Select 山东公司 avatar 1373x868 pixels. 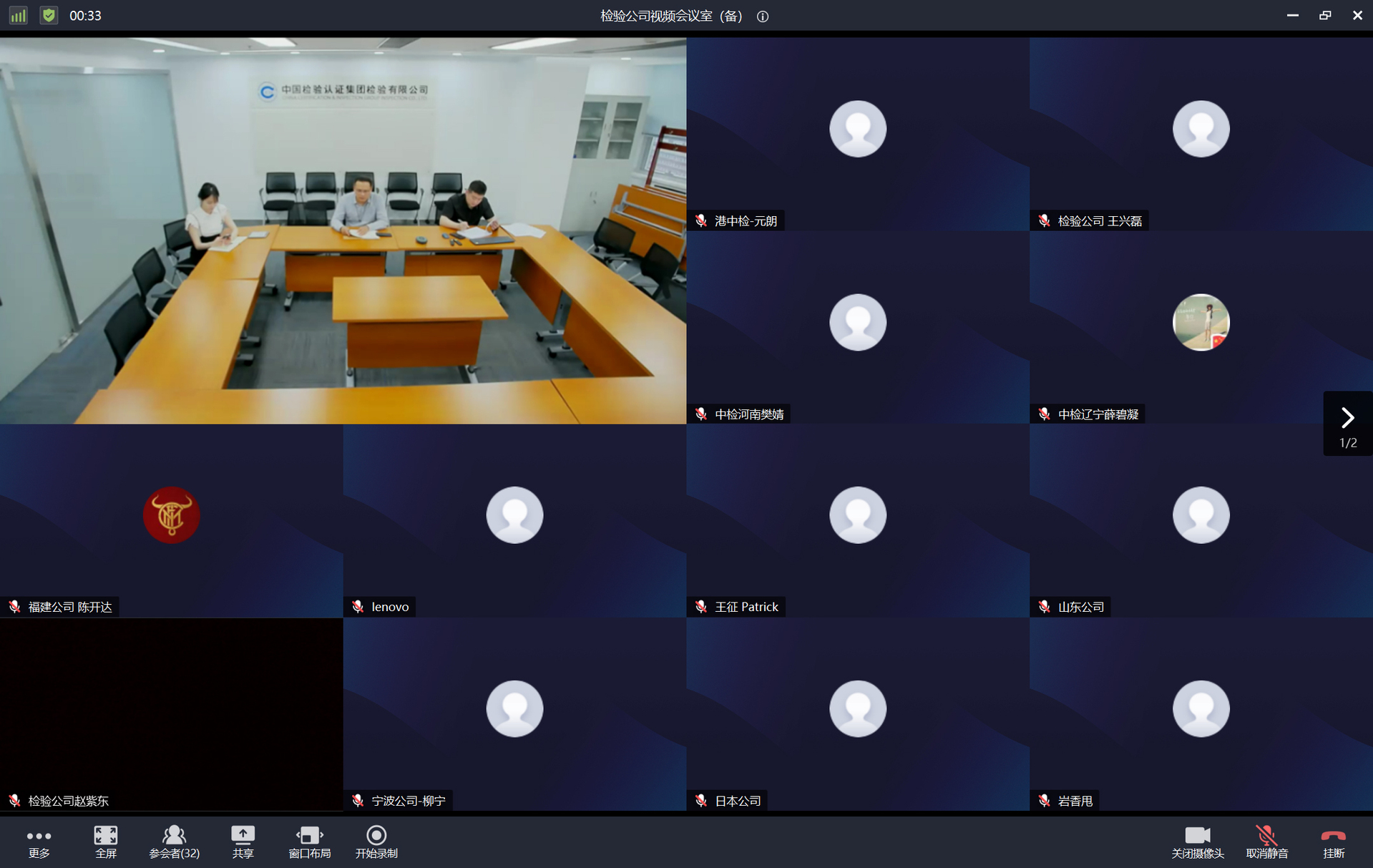coord(1201,515)
